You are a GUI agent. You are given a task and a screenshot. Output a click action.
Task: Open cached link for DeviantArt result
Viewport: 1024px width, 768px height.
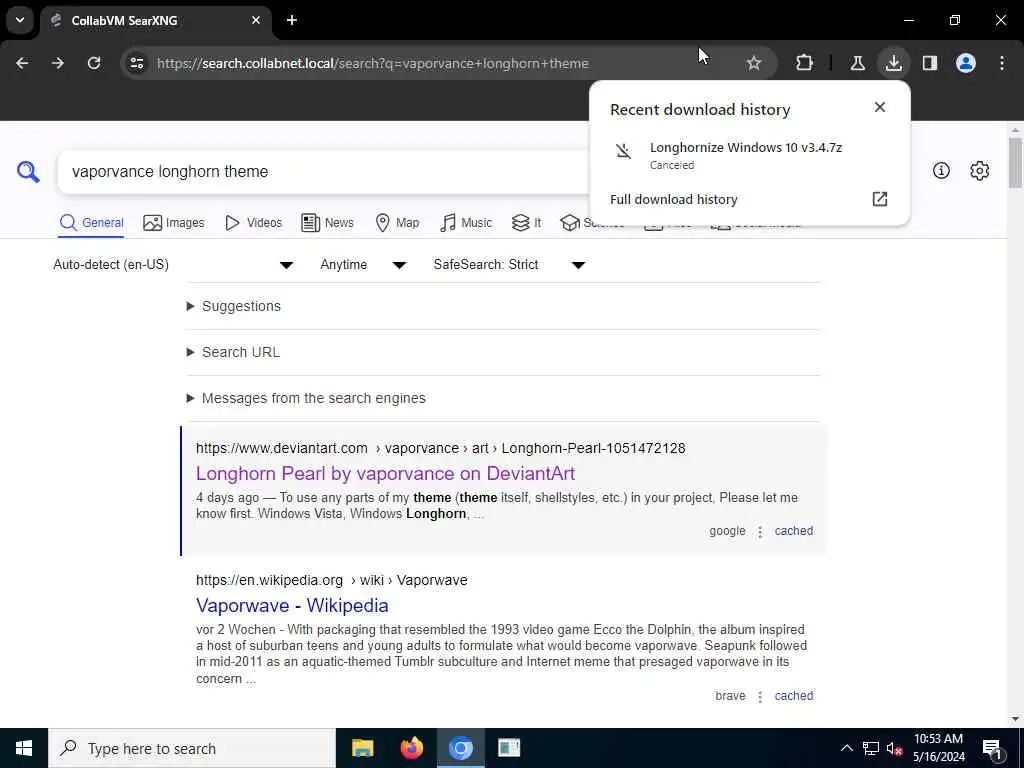point(793,531)
